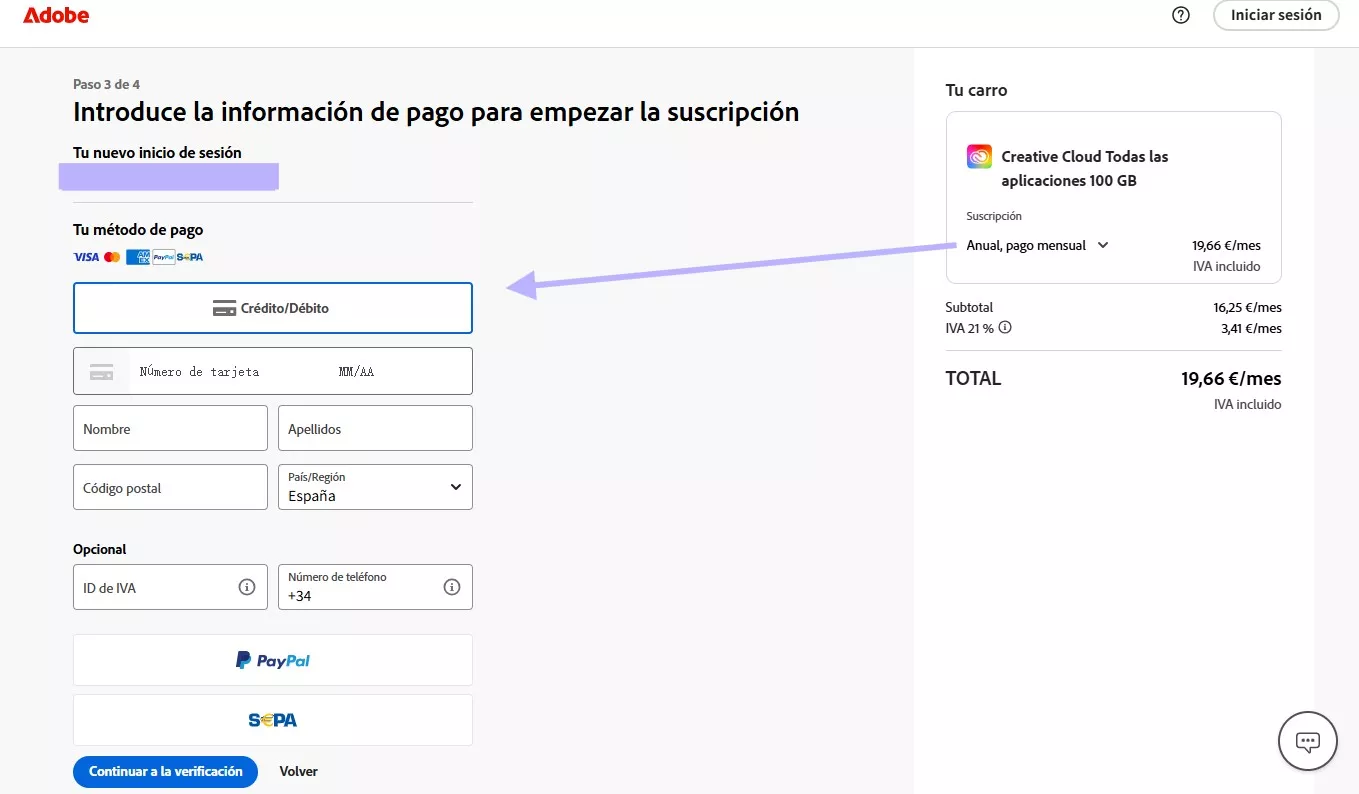The width and height of the screenshot is (1359, 794).
Task: Click the ID de IVA field
Action: point(170,587)
